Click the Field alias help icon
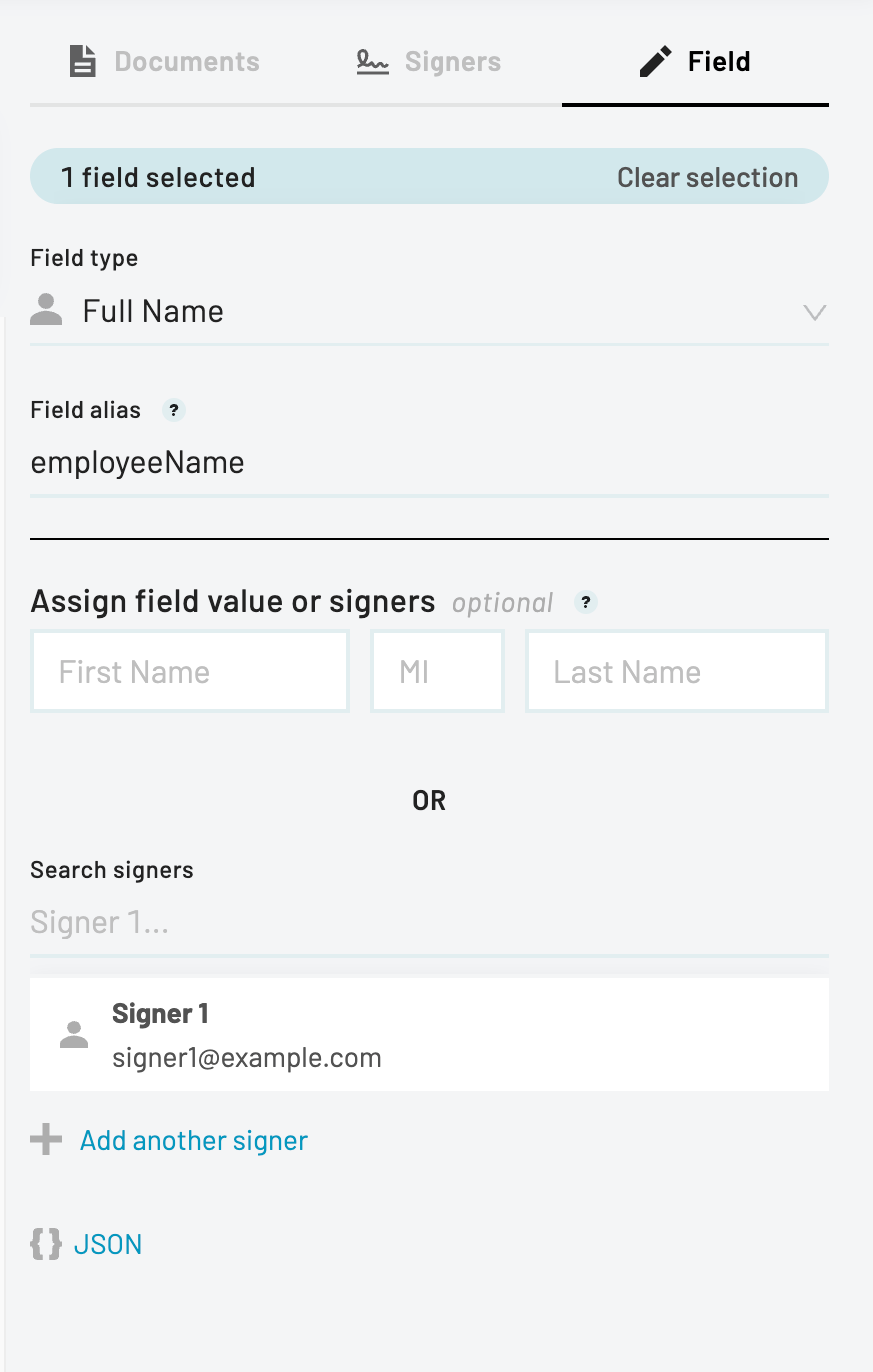 pyautogui.click(x=174, y=410)
